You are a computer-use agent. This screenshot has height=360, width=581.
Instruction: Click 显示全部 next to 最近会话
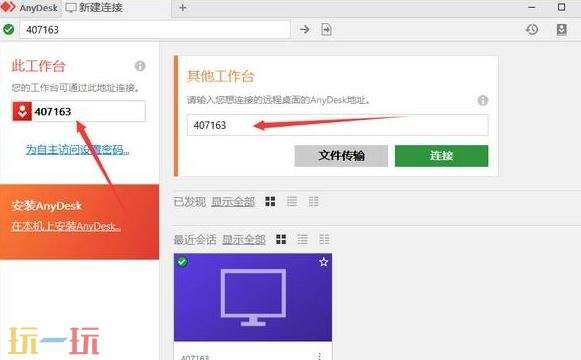244,240
